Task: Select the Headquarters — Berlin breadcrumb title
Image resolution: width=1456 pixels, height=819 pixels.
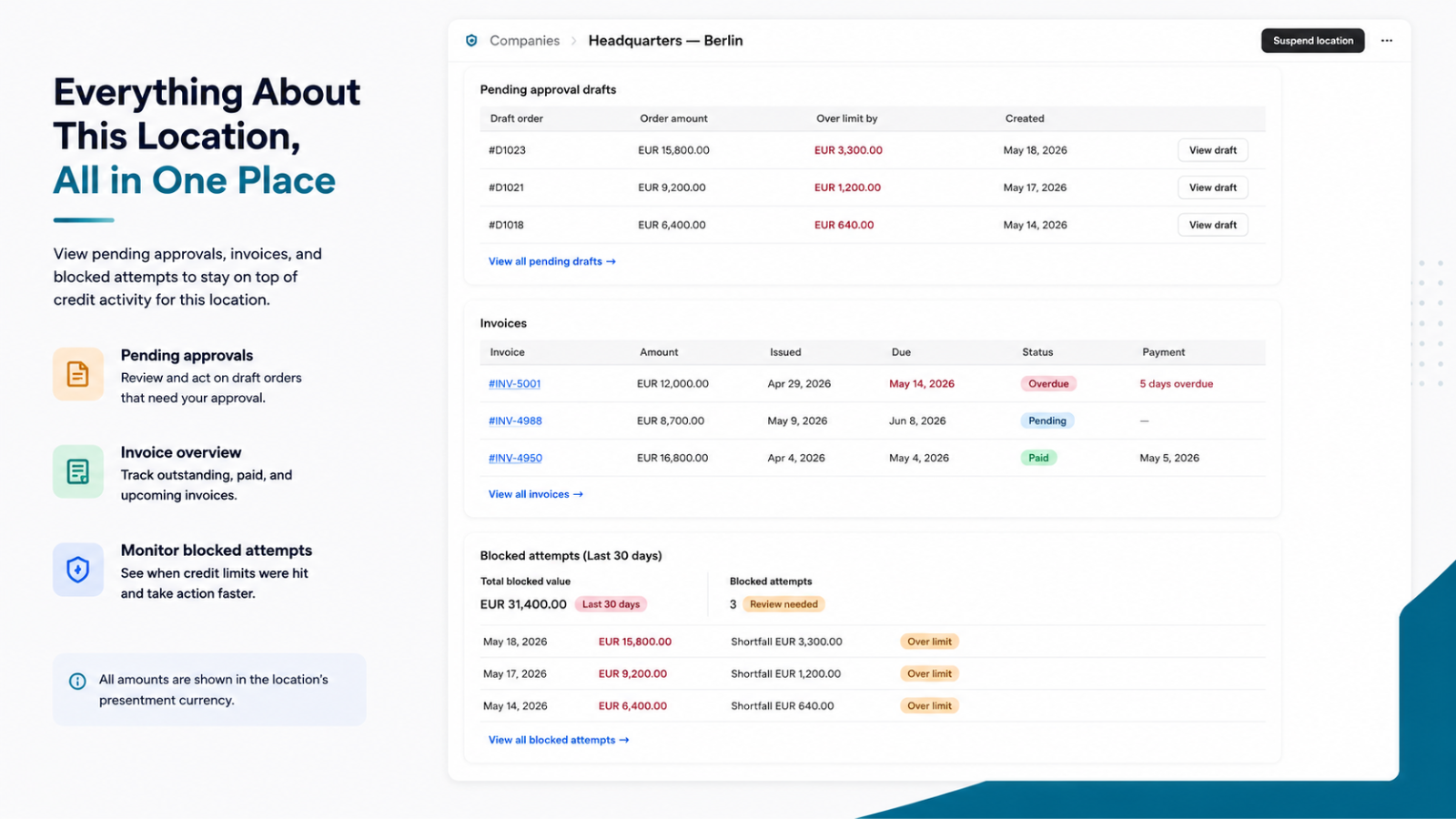Action: [665, 41]
